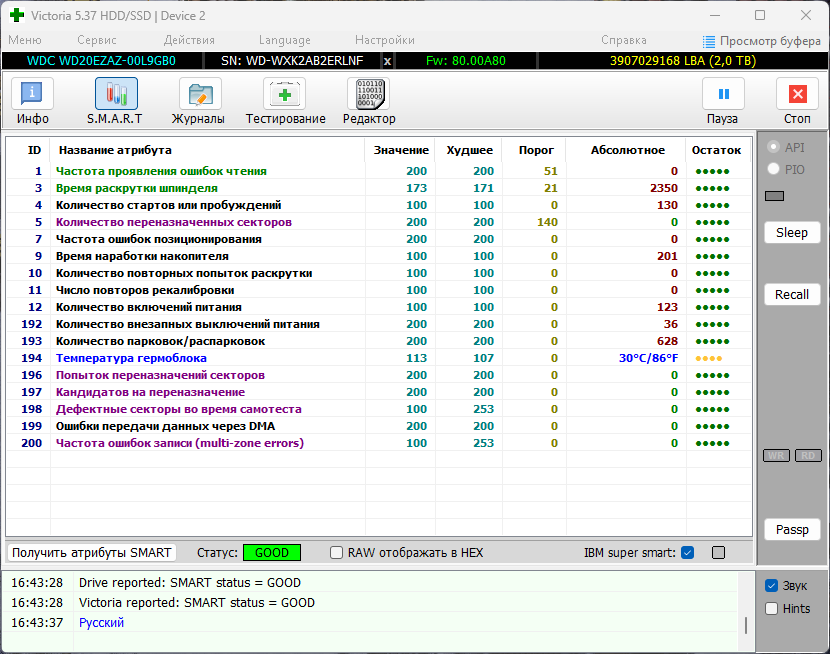Select row Количество переназначенных секторов
The image size is (830, 654).
tap(378, 222)
